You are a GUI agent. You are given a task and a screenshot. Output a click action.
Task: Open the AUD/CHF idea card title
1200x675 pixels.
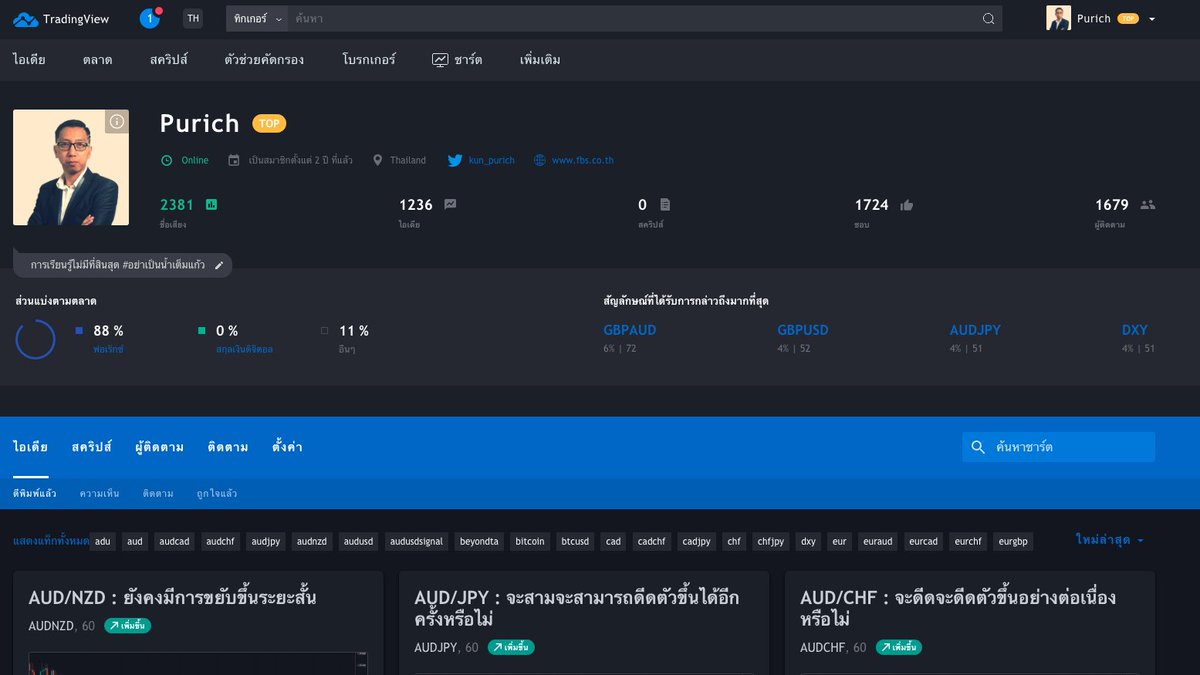coord(958,608)
